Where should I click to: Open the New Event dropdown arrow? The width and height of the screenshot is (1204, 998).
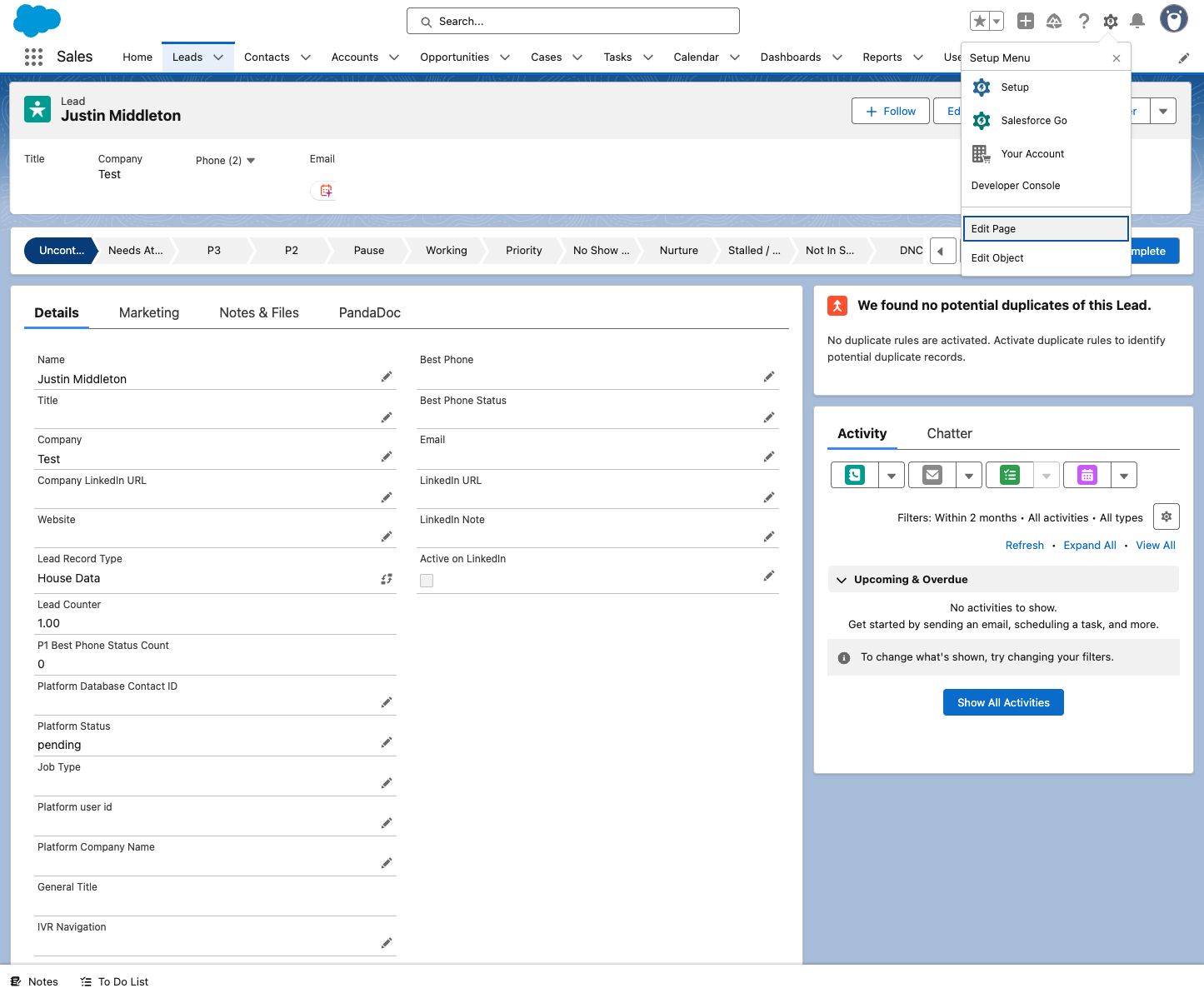[1124, 475]
